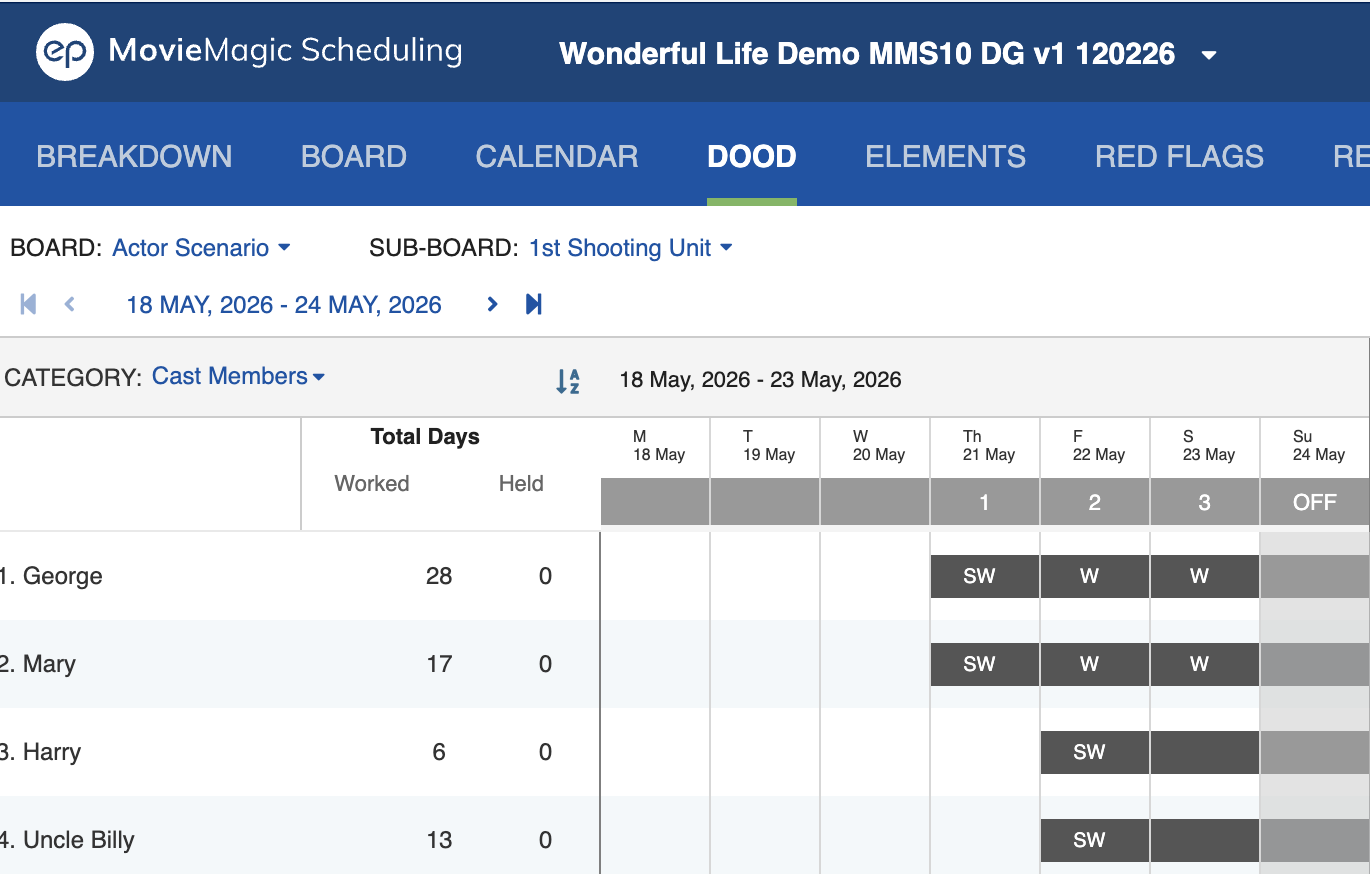Click George's SW cell on Thursday 21 May

[984, 576]
